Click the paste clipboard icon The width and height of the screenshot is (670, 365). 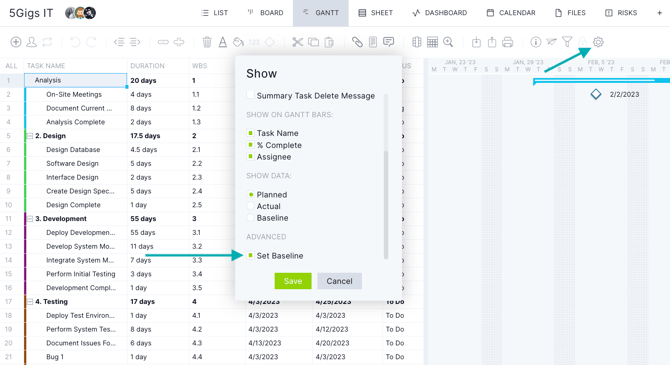coord(329,42)
